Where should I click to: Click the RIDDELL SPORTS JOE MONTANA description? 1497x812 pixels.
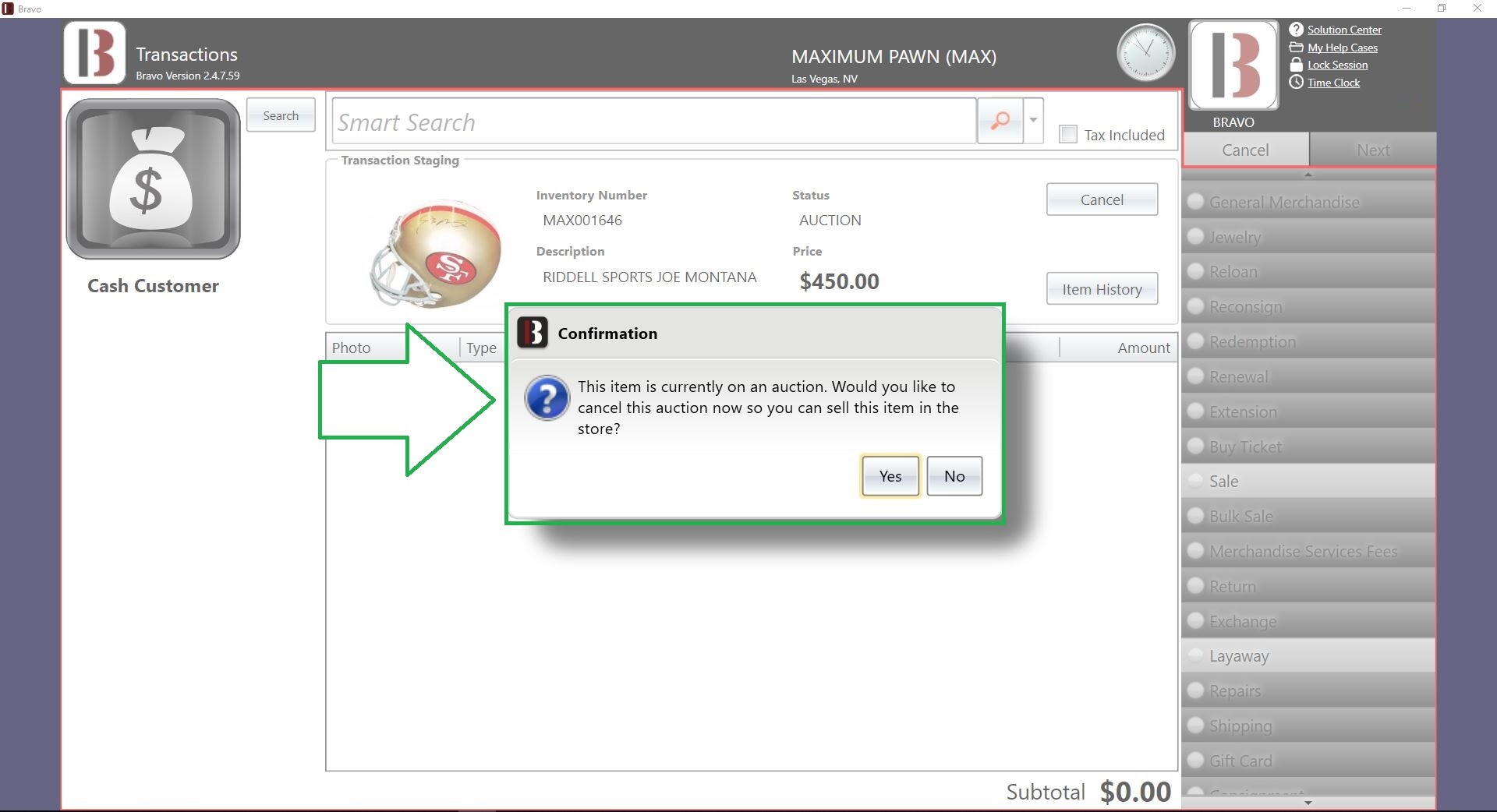pyautogui.click(x=649, y=277)
